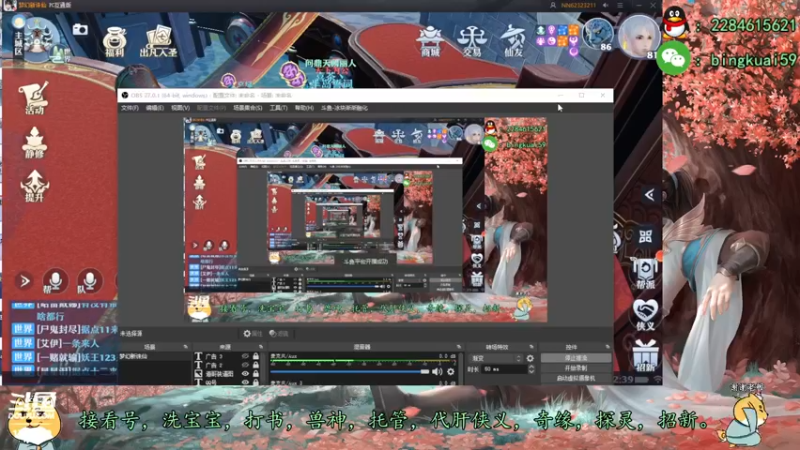Screen dimensions: 800x450
Task: Pop out the 场景 dock panel
Action: 185,347
